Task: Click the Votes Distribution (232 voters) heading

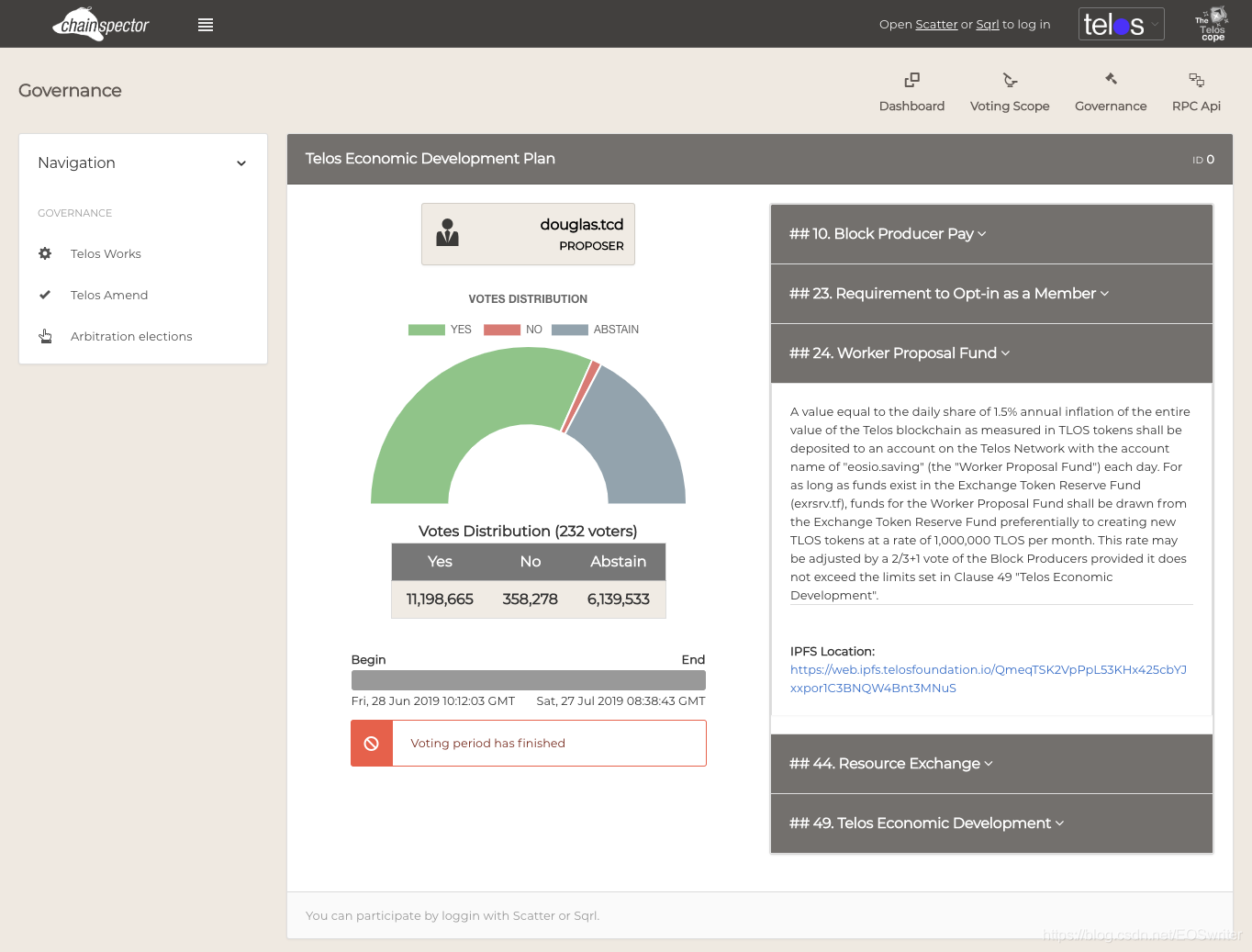Action: (x=528, y=532)
